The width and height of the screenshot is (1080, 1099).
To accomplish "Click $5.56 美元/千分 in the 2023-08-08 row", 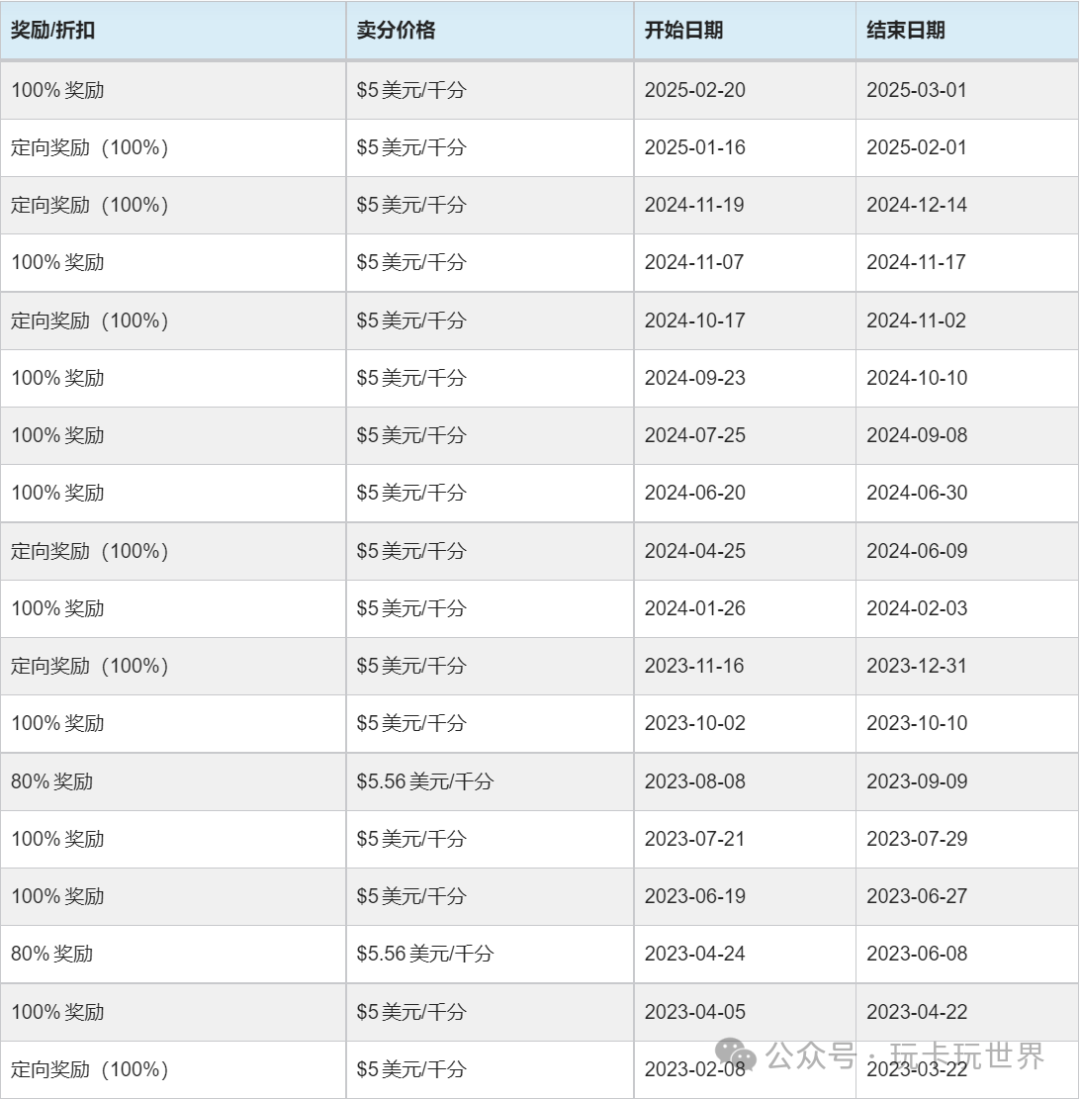I will [x=425, y=782].
